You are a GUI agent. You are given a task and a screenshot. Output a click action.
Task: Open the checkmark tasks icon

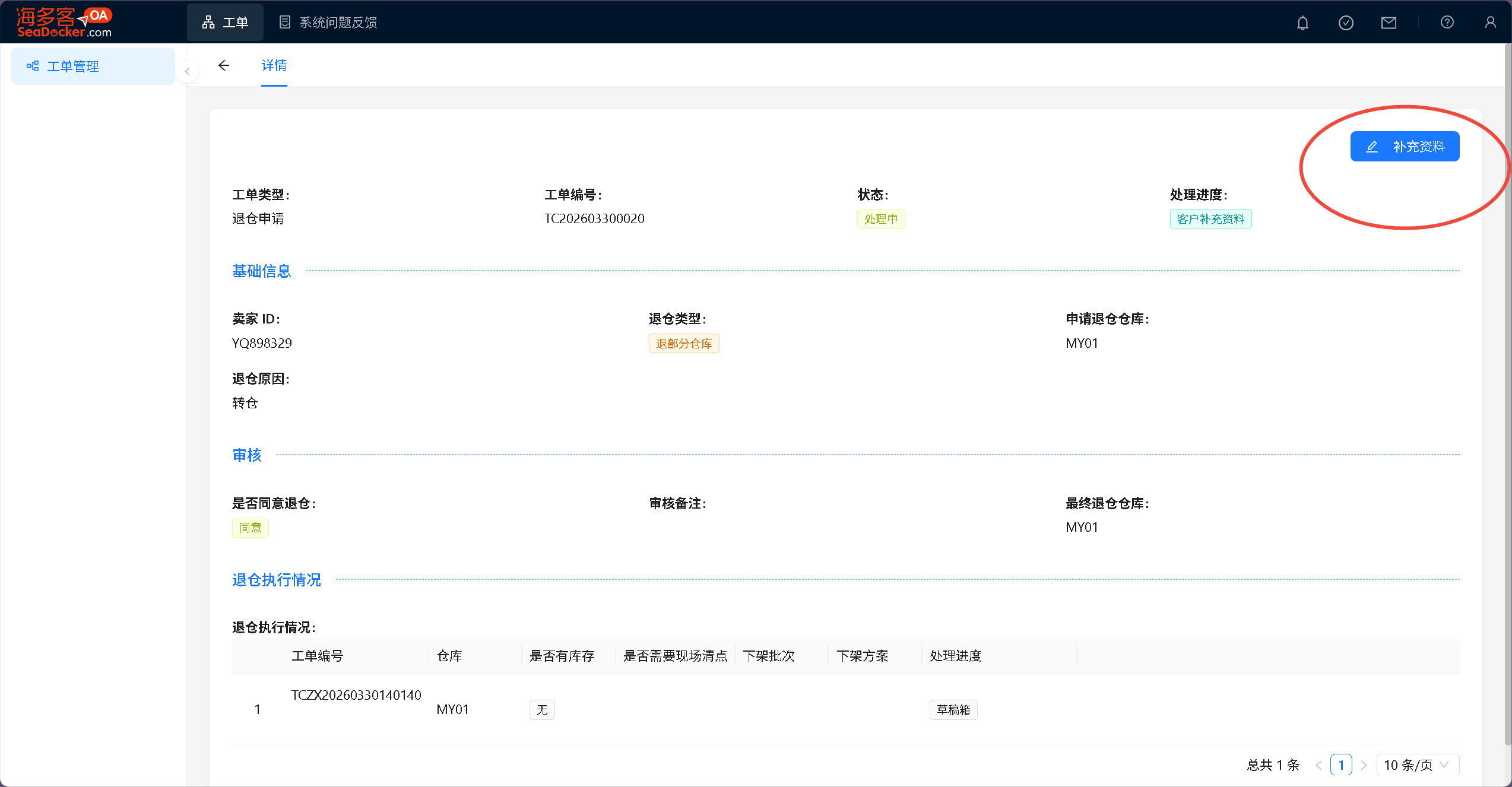(1346, 23)
